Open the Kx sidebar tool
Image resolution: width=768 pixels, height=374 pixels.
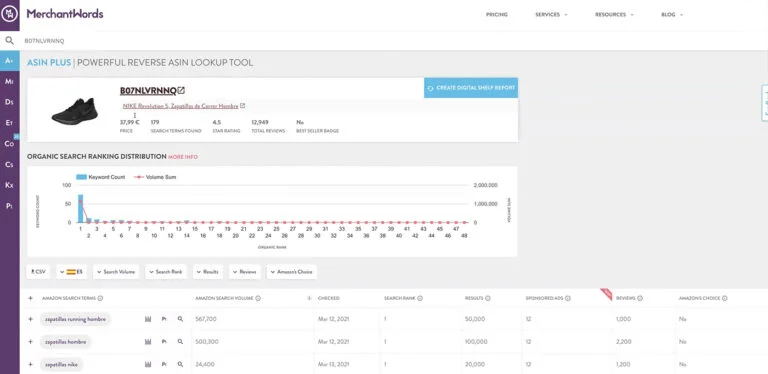[x=9, y=185]
